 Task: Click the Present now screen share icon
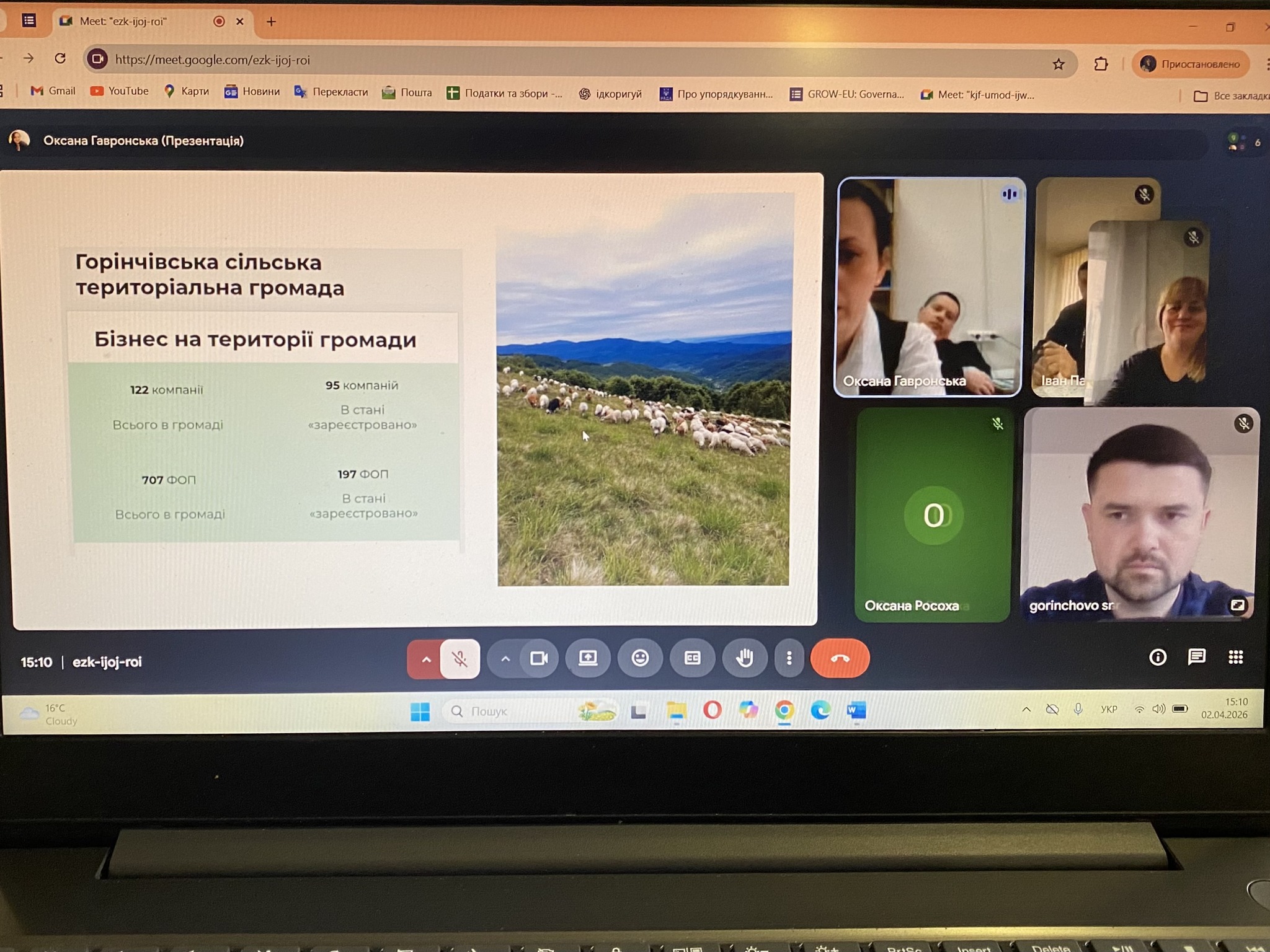coord(588,658)
